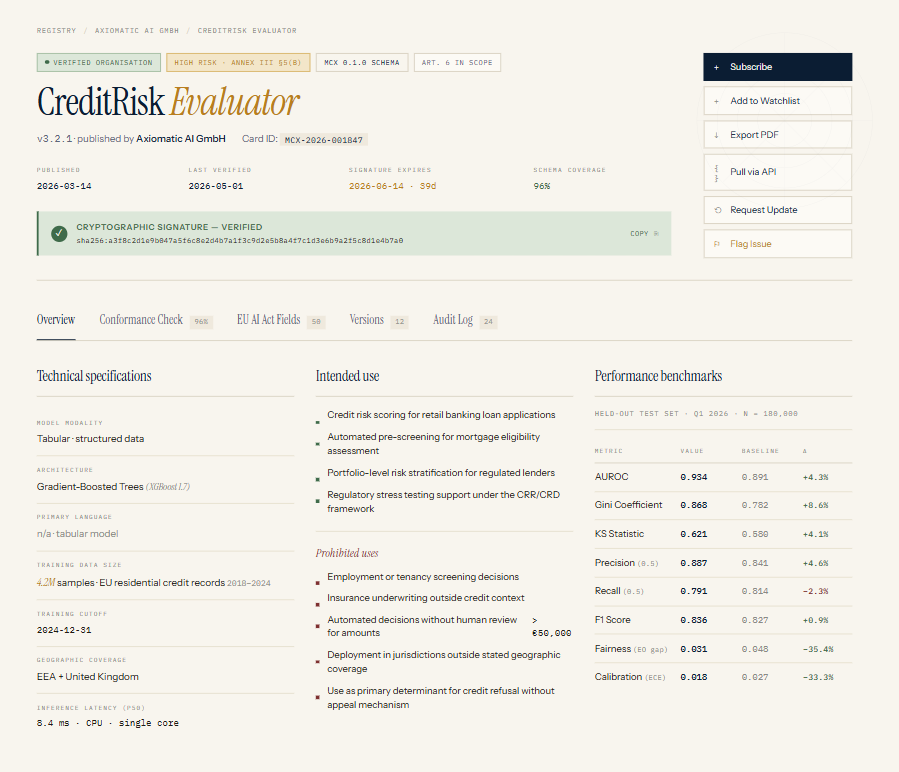Click the last verified date 2026-05-01
899x772 pixels.
pyautogui.click(x=216, y=186)
